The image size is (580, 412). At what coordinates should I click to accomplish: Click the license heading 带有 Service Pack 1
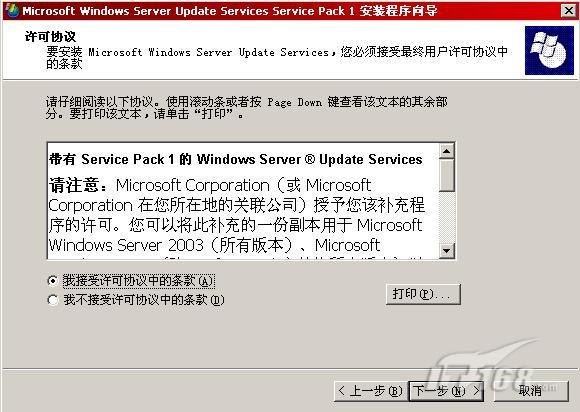[x=235, y=159]
